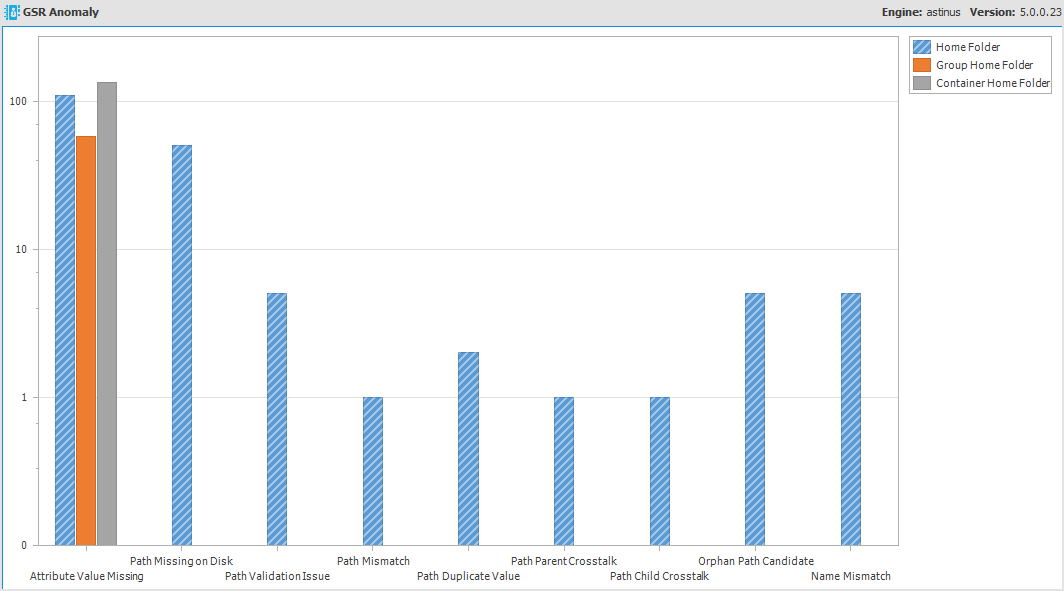
Task: Click the GSR Anomaly panel title
Action: click(61, 12)
